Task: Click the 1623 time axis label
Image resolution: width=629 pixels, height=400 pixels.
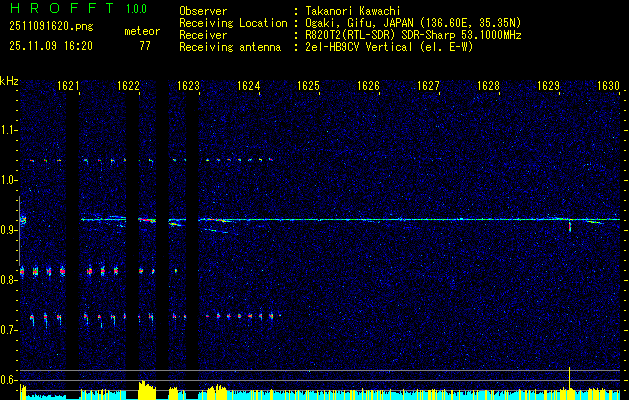Action: pos(188,85)
